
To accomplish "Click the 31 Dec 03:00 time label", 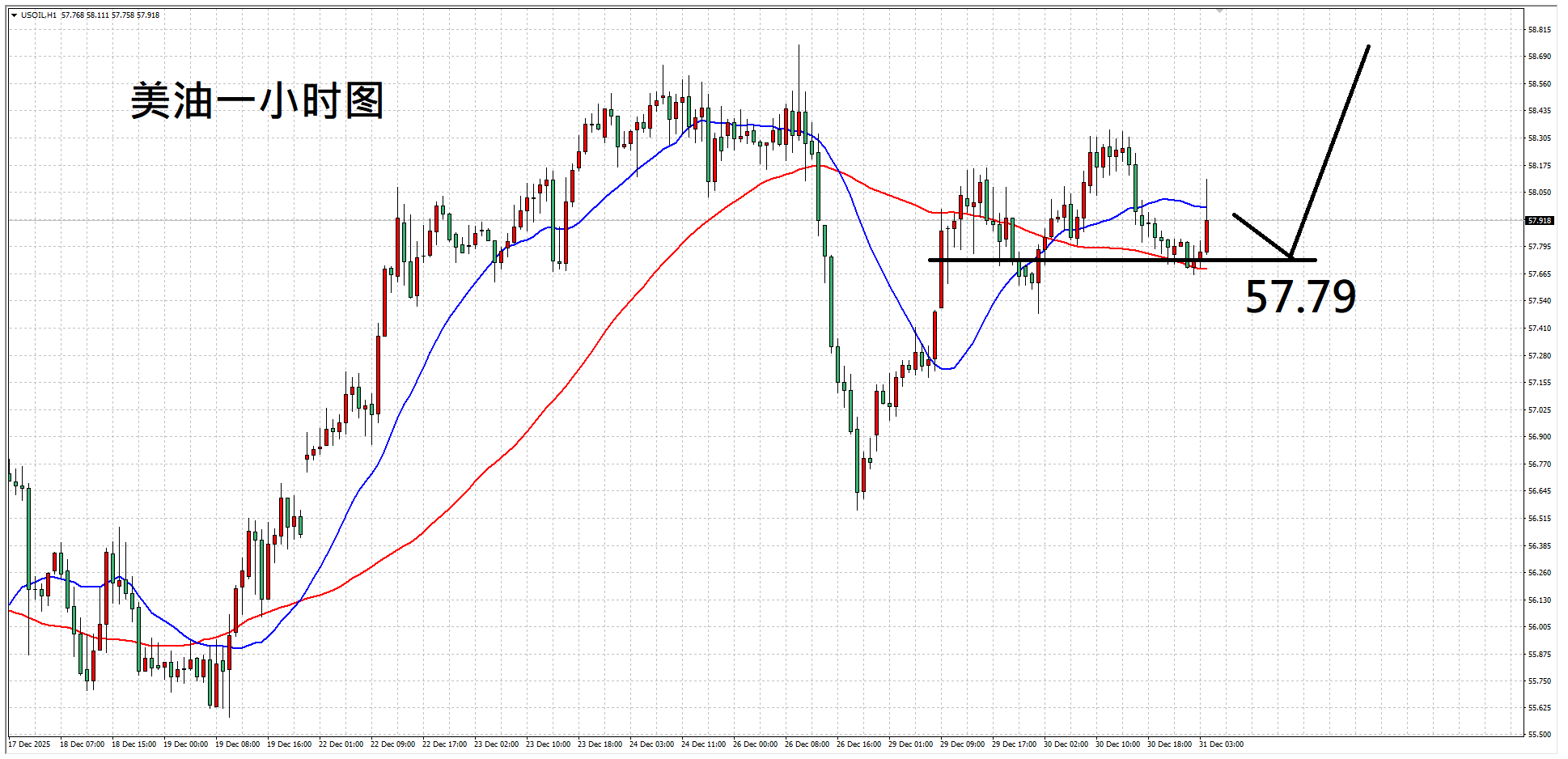I will tap(1221, 744).
